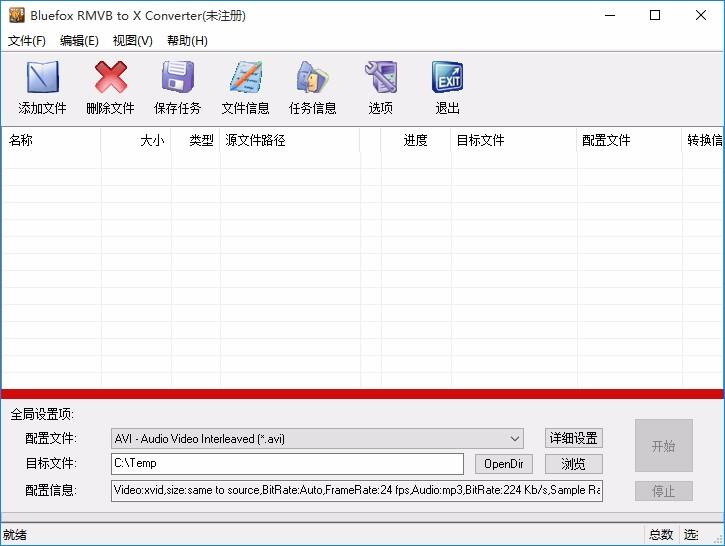Click the 就绪 status bar text
This screenshot has width=725, height=546.
point(15,535)
